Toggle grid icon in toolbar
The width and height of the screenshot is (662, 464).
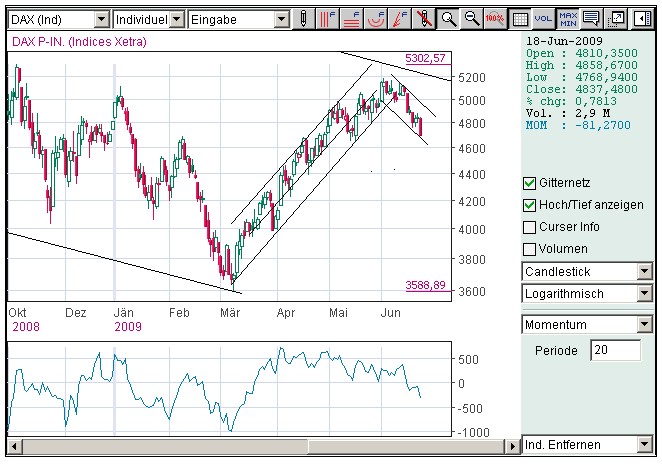click(520, 19)
